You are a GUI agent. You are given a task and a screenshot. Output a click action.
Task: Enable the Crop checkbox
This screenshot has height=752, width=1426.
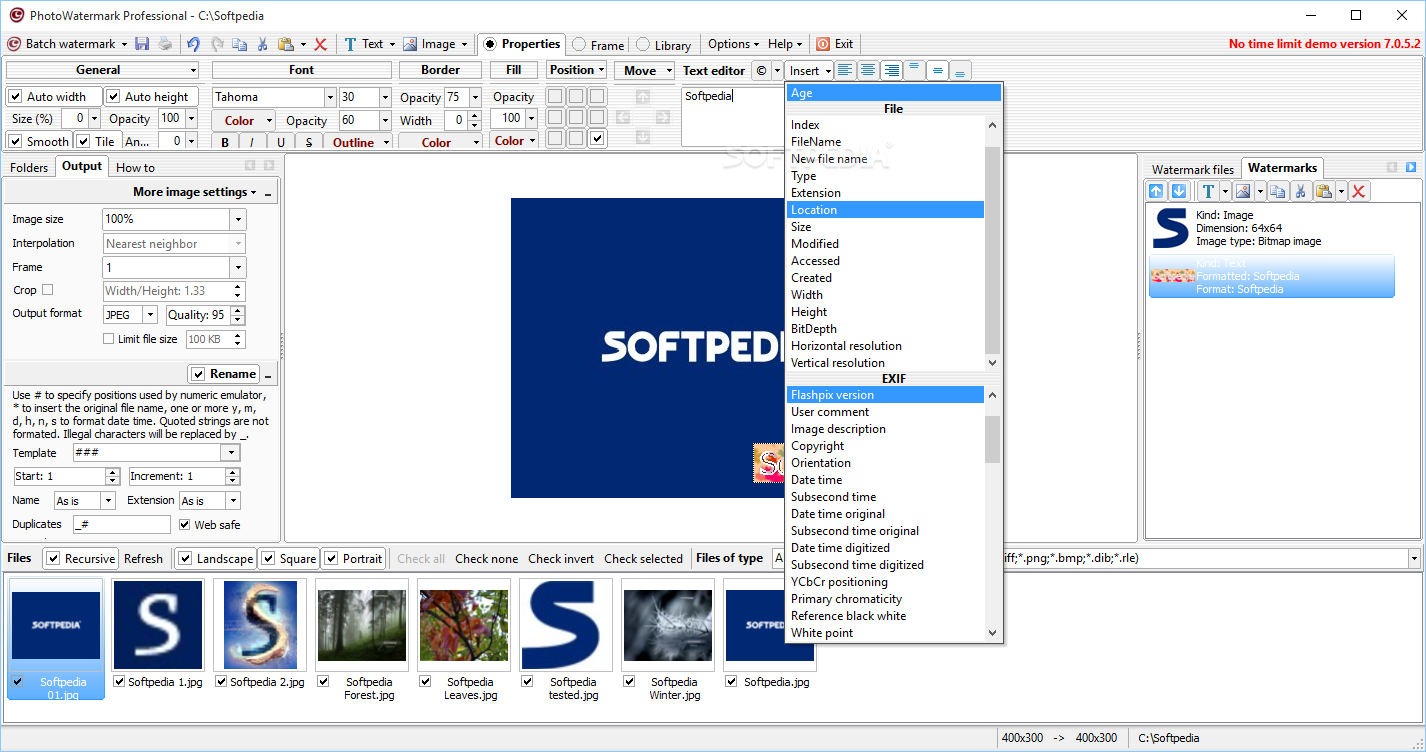click(x=47, y=290)
